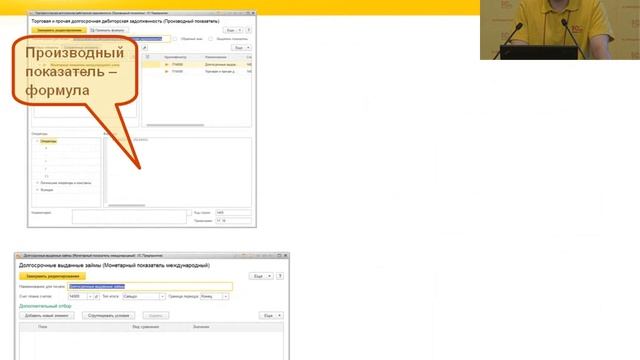Expand the 'Функции' tree node
The height and width of the screenshot is (360, 640).
[37, 190]
